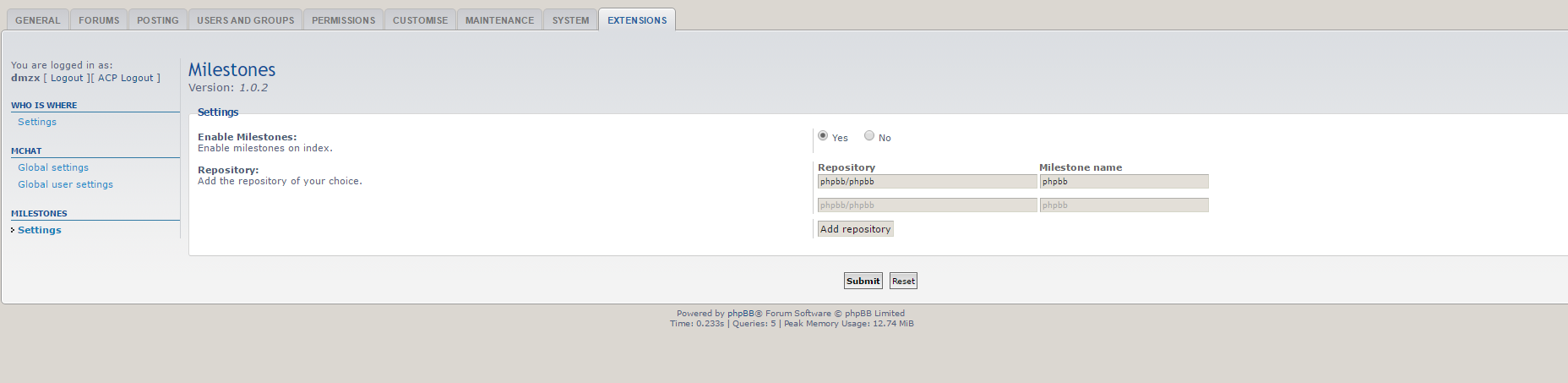Open the Permissions tab
The width and height of the screenshot is (1568, 383).
[x=343, y=20]
